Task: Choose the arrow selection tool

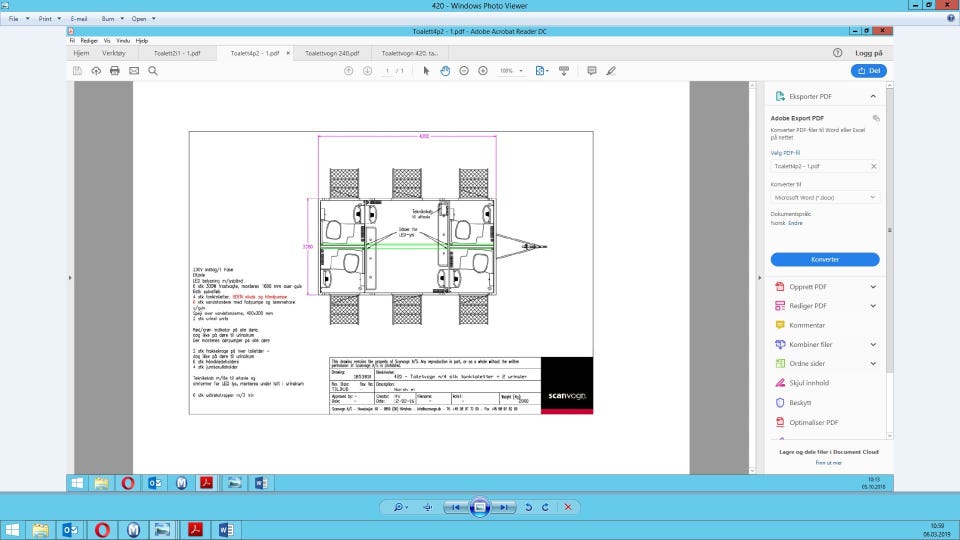Action: [x=426, y=71]
